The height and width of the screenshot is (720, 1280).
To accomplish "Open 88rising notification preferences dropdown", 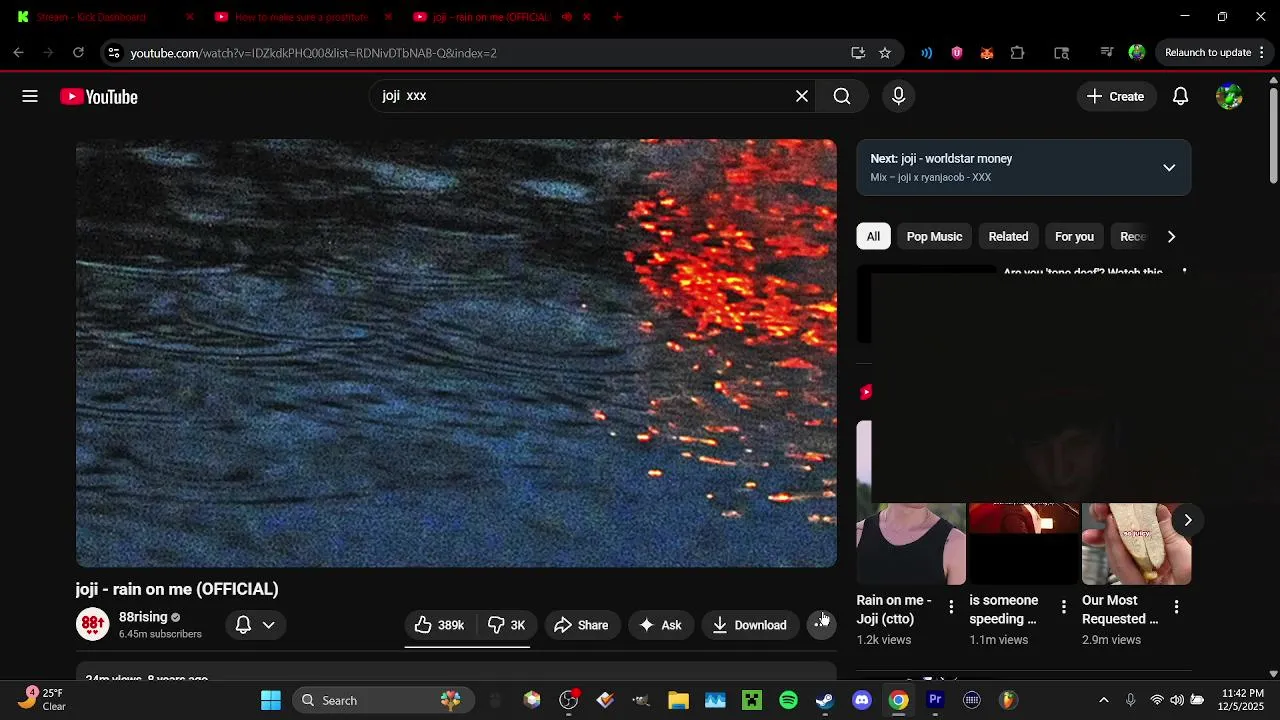I will click(x=255, y=625).
